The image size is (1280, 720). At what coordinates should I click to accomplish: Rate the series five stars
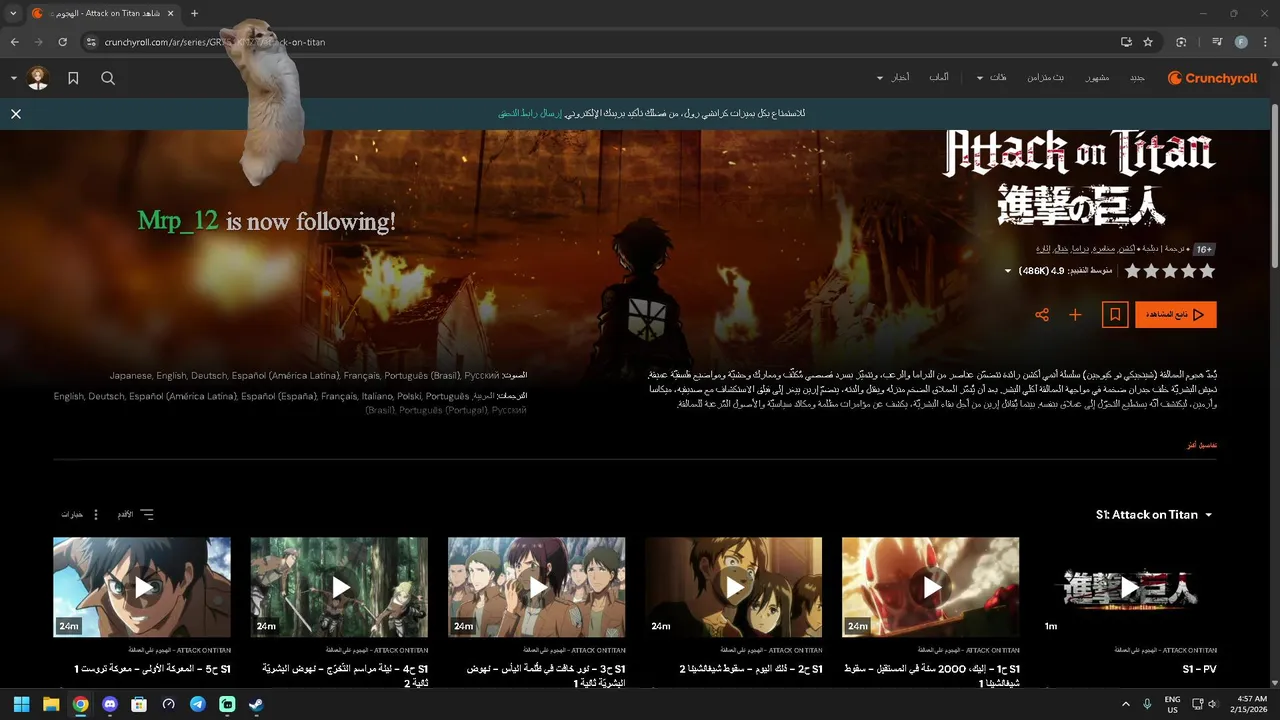[1132, 271]
